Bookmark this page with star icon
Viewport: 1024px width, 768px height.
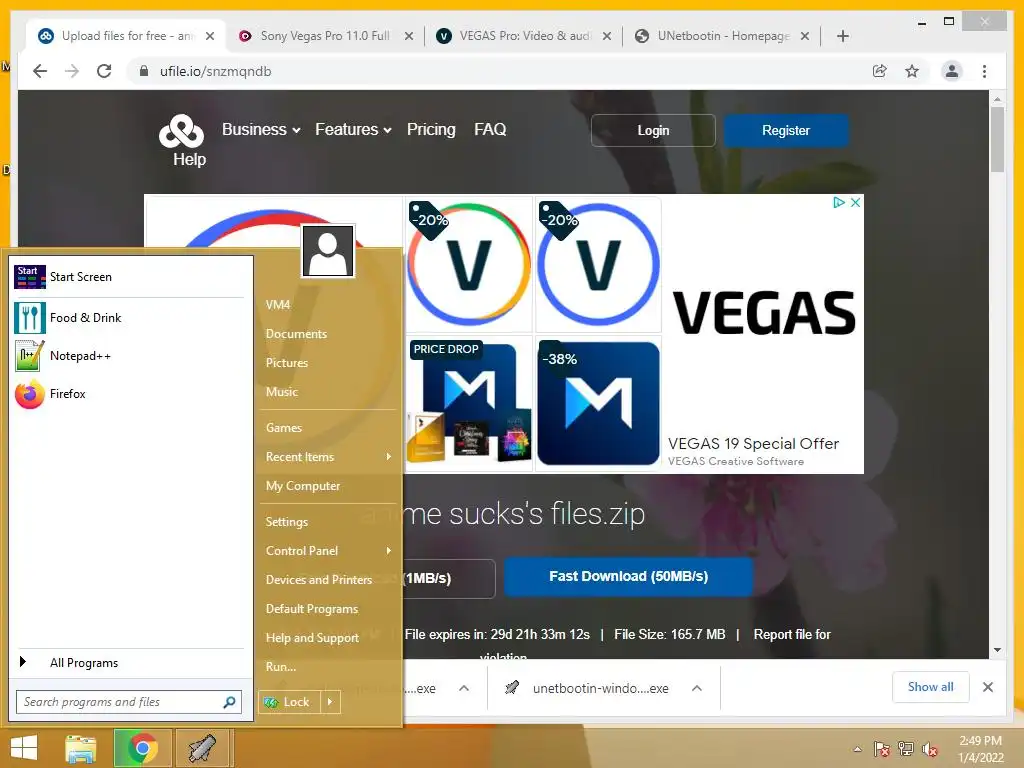(x=912, y=71)
